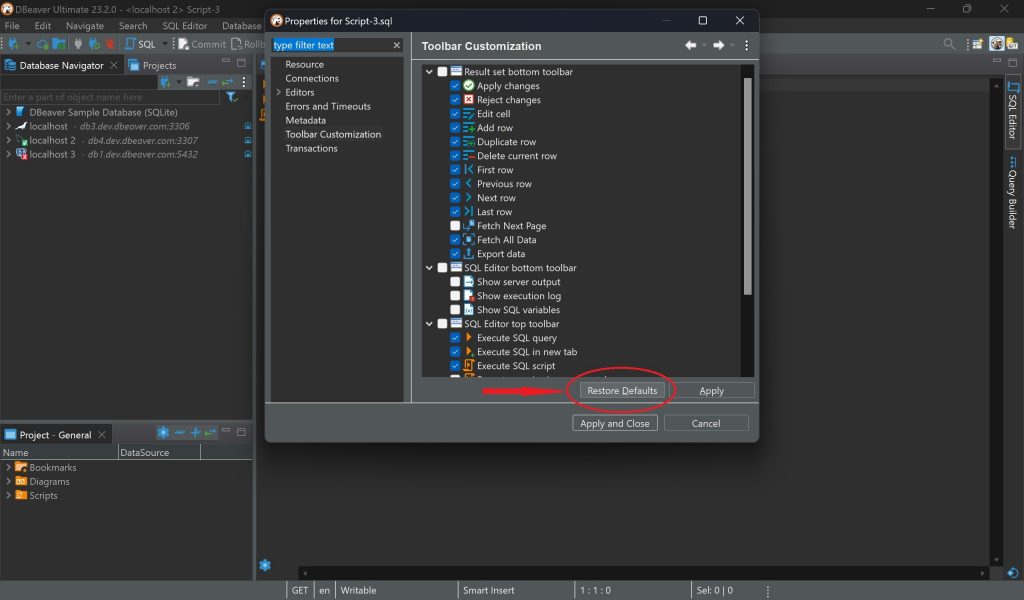Click the object name filter field in Database Navigator

tap(110, 97)
